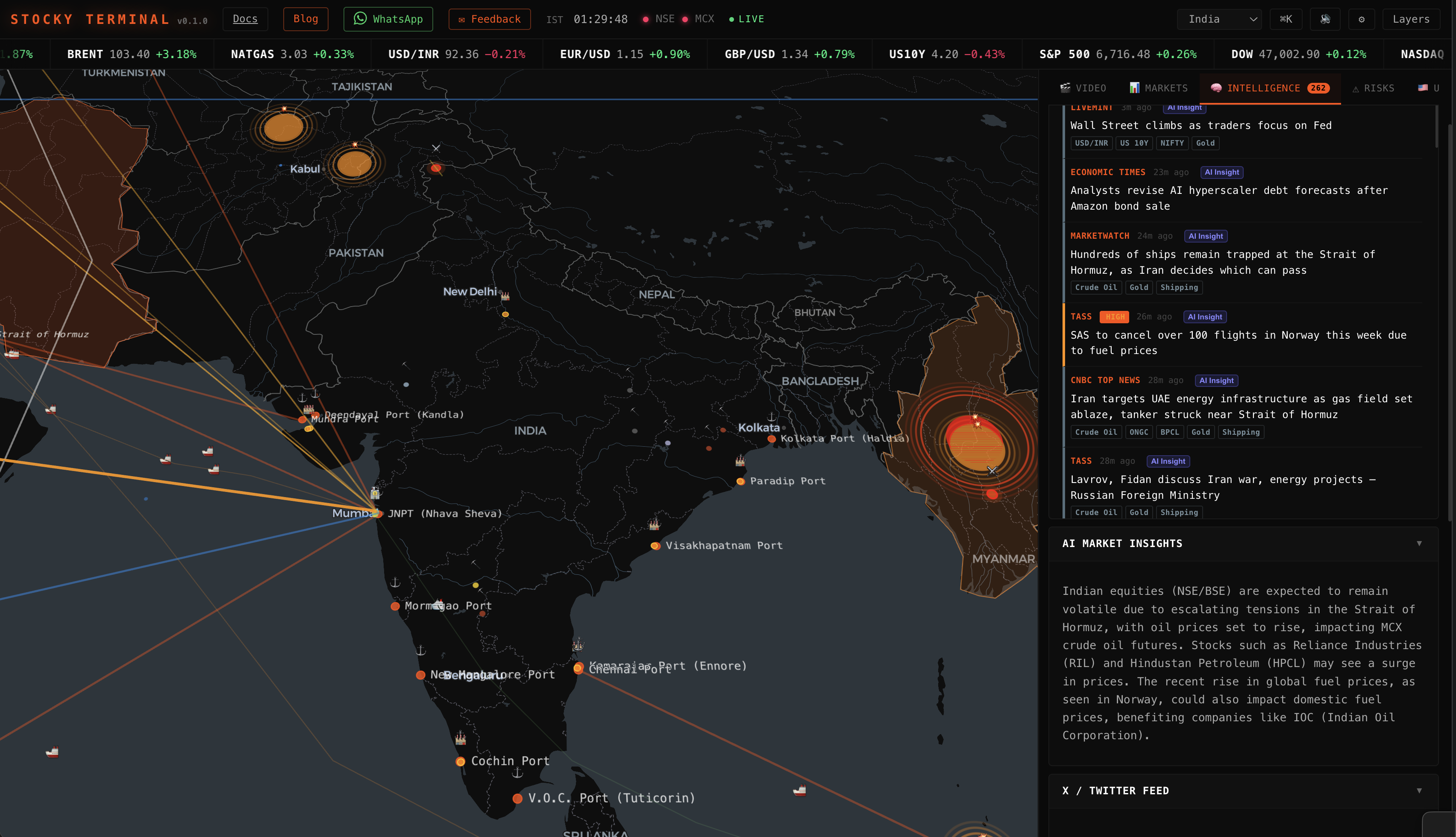1456x837 pixels.
Task: Click the WhatsApp button with logo
Action: (388, 19)
